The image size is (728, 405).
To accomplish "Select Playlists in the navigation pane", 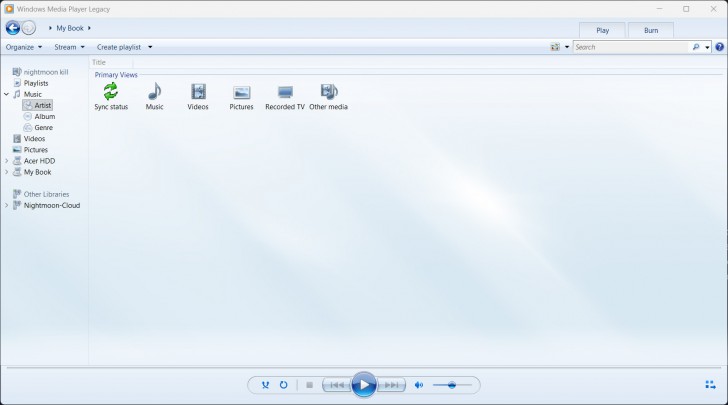I will (x=31, y=83).
